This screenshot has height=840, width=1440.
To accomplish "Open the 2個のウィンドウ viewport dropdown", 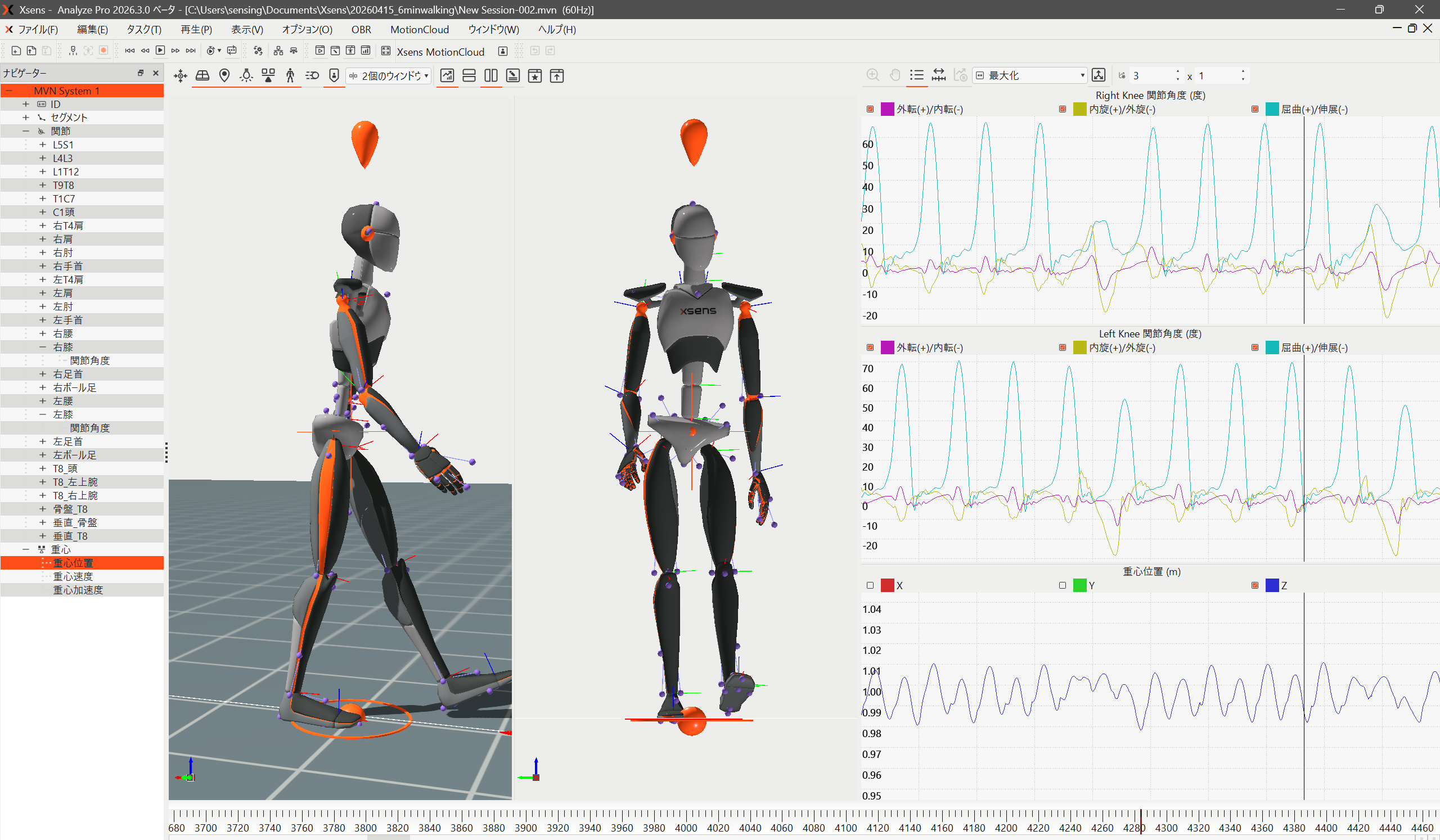I will tap(389, 76).
